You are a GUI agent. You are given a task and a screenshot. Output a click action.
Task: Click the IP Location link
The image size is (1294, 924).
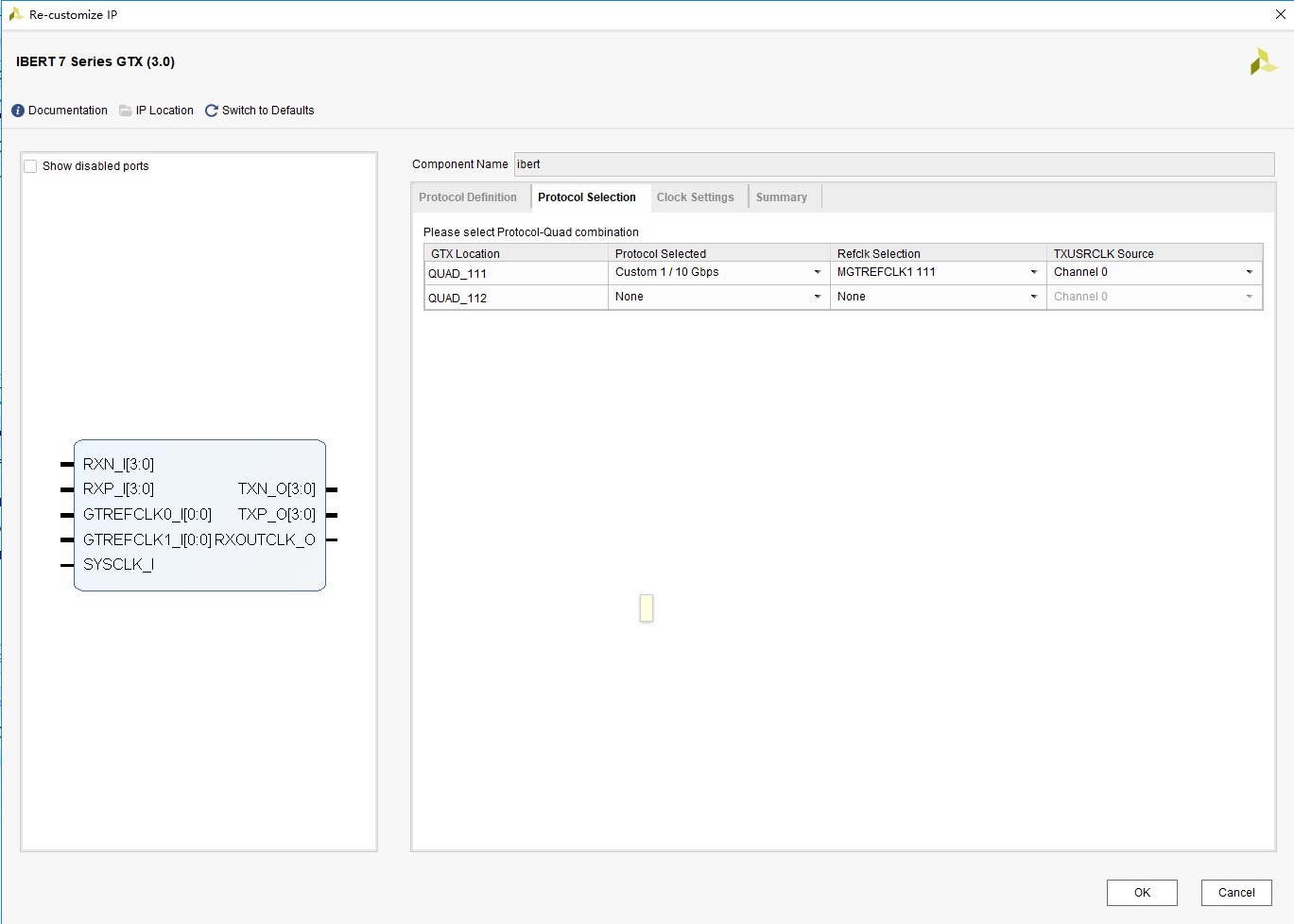(164, 111)
